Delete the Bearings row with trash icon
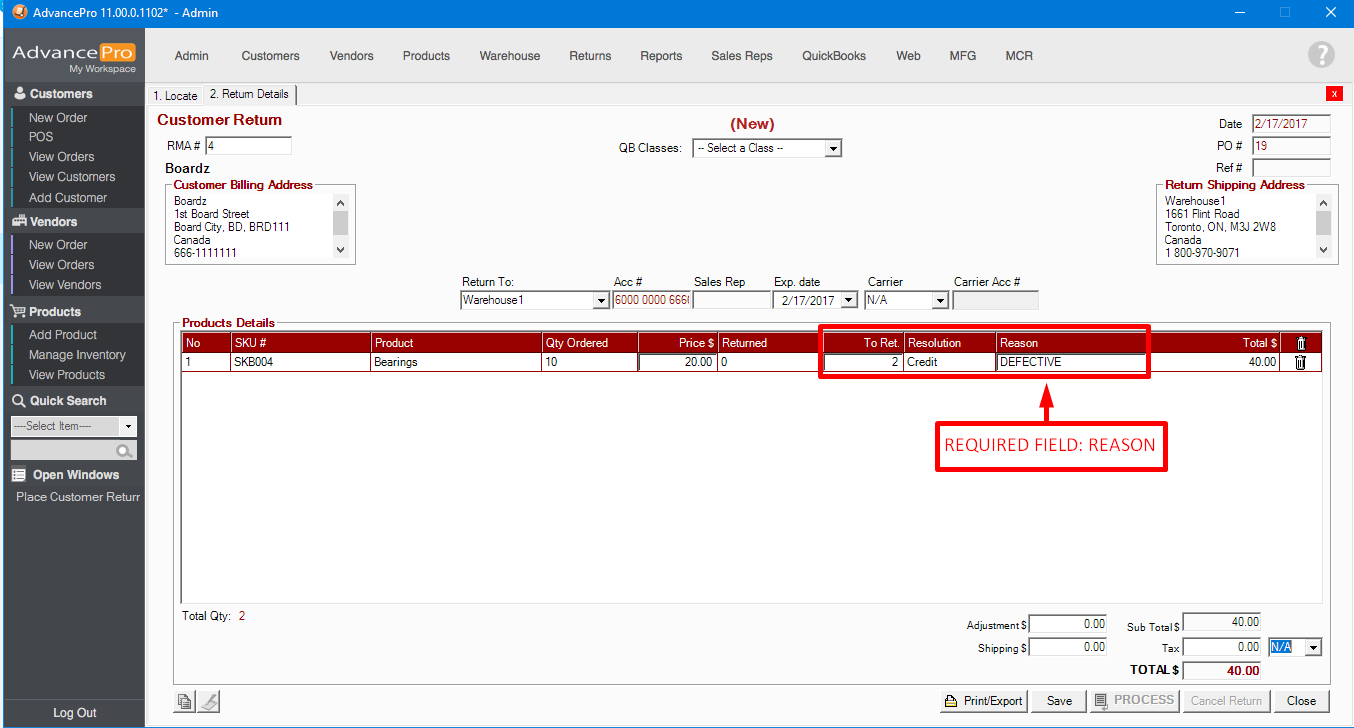This screenshot has width=1354, height=728. (x=1300, y=363)
